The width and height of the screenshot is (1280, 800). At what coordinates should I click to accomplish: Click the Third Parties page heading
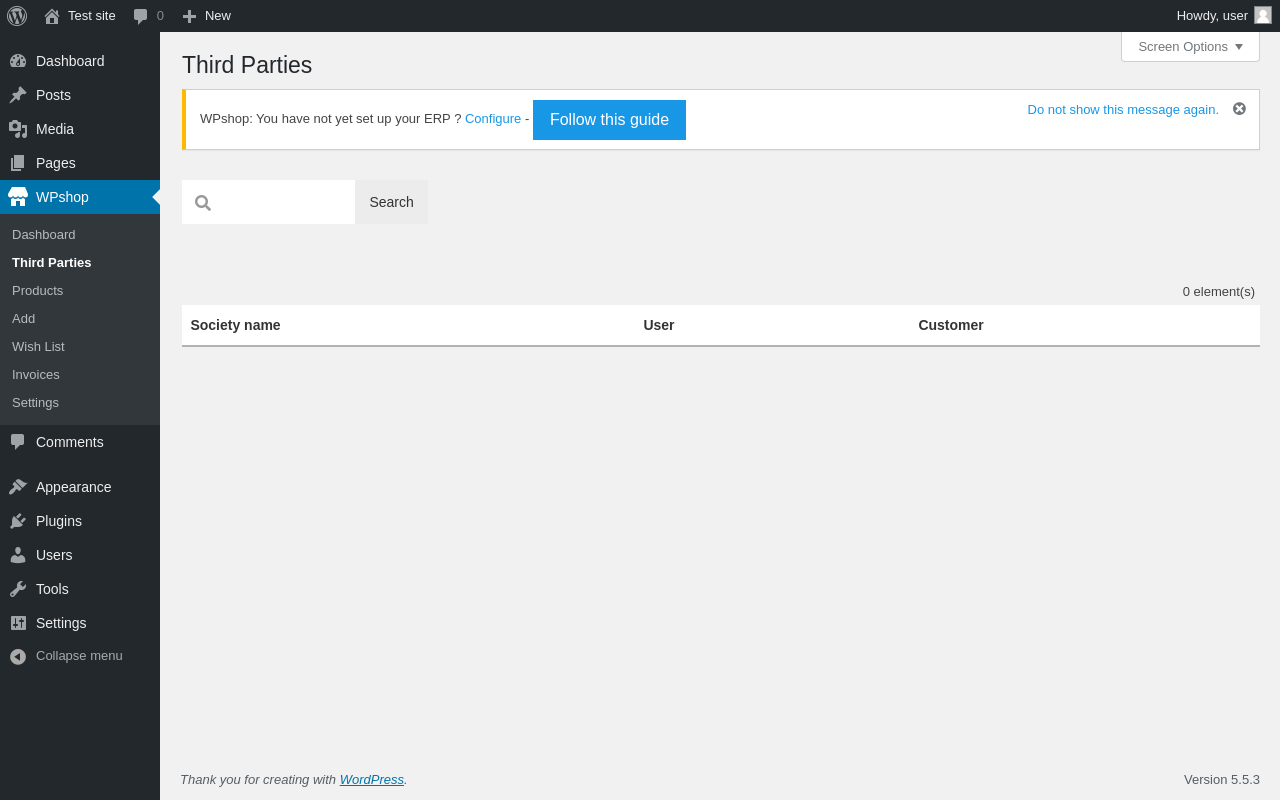(x=247, y=65)
